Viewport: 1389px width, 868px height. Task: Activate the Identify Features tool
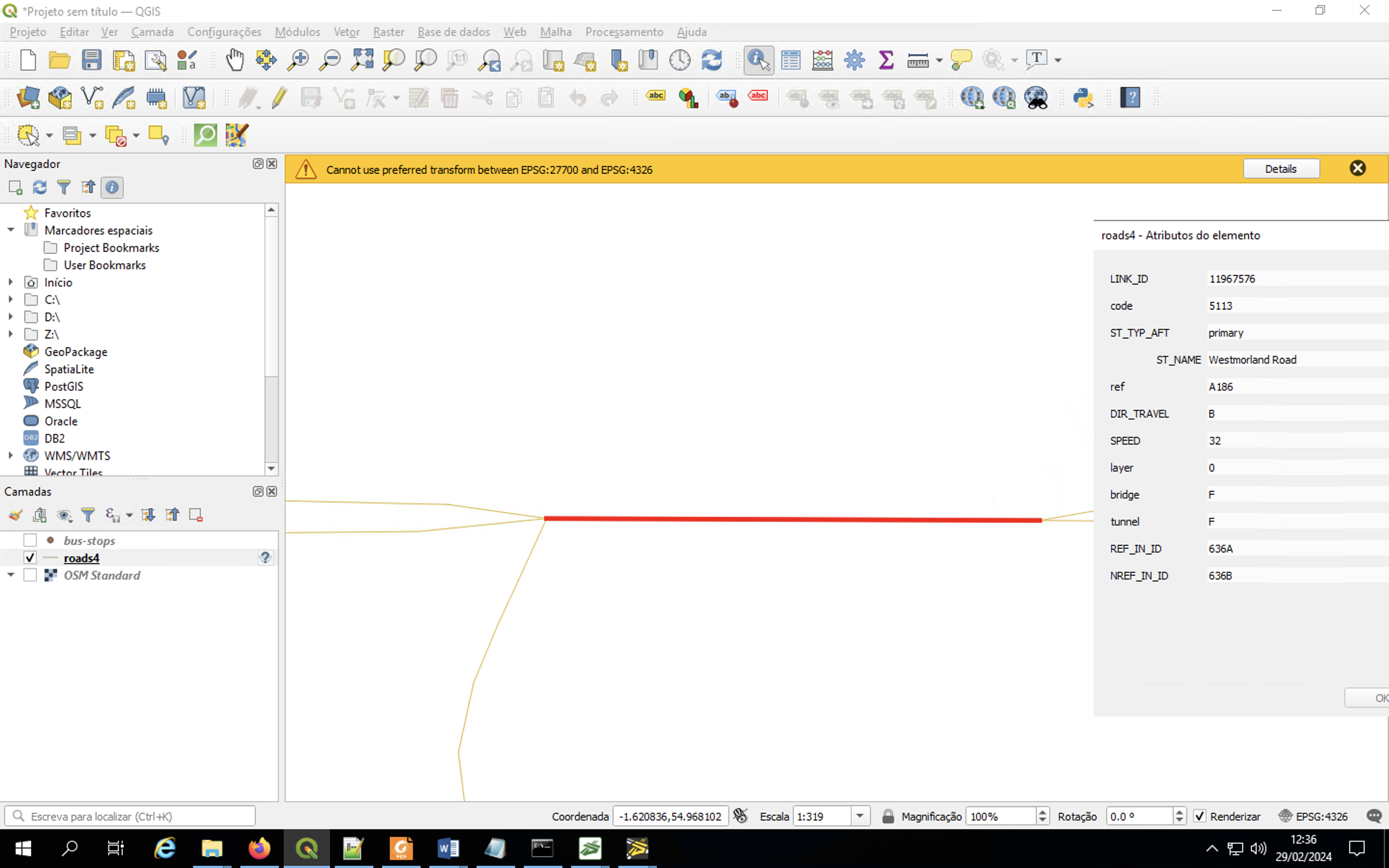758,60
